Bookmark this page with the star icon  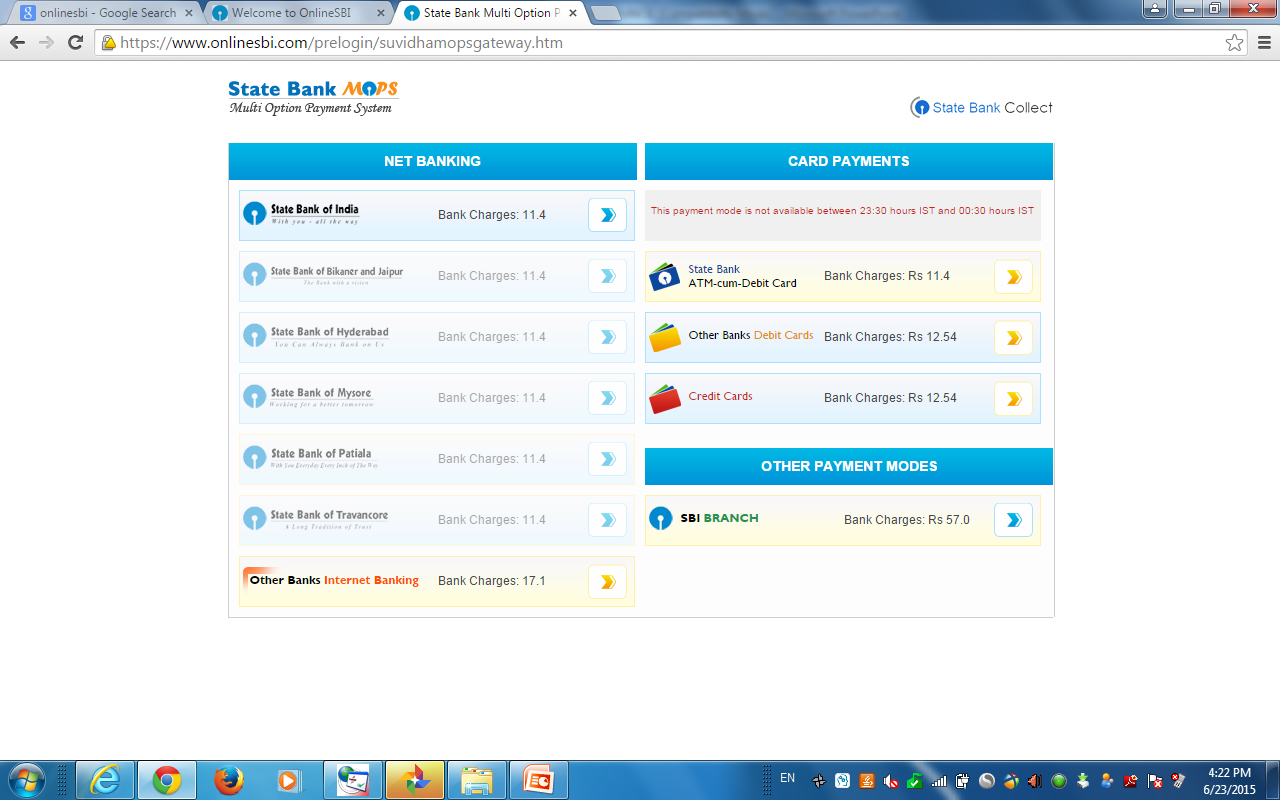click(1235, 43)
